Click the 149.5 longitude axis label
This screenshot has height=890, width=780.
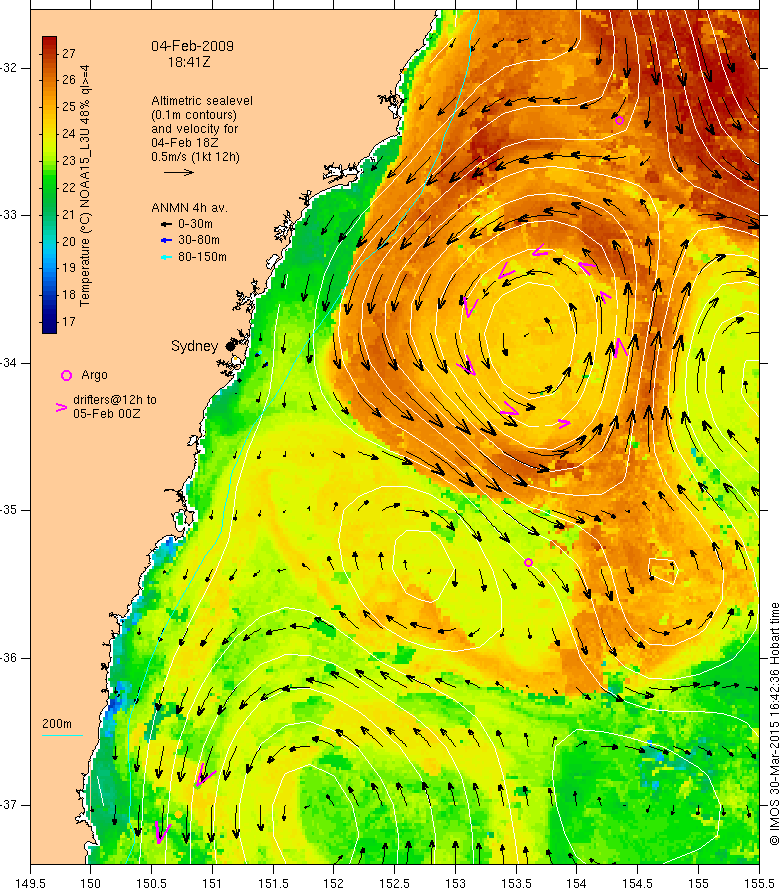coord(30,883)
